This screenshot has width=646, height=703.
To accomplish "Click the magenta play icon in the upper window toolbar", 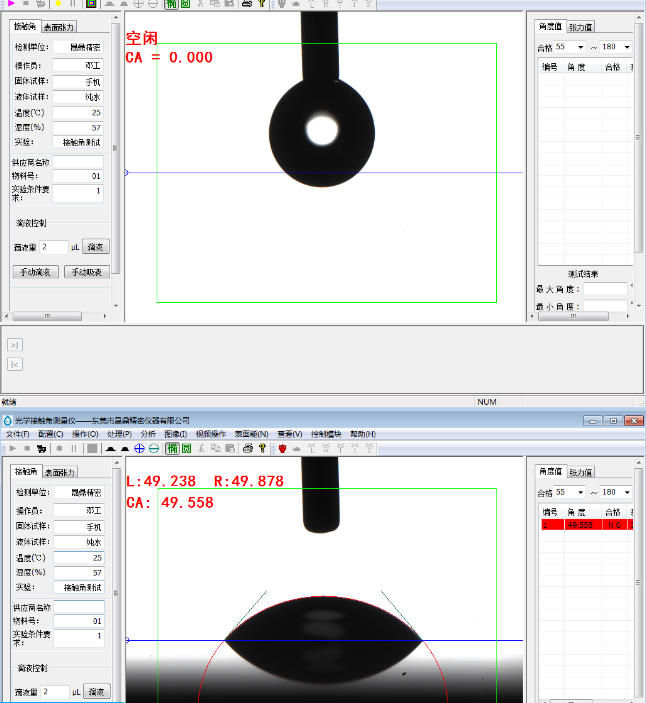I will tap(12, 4).
